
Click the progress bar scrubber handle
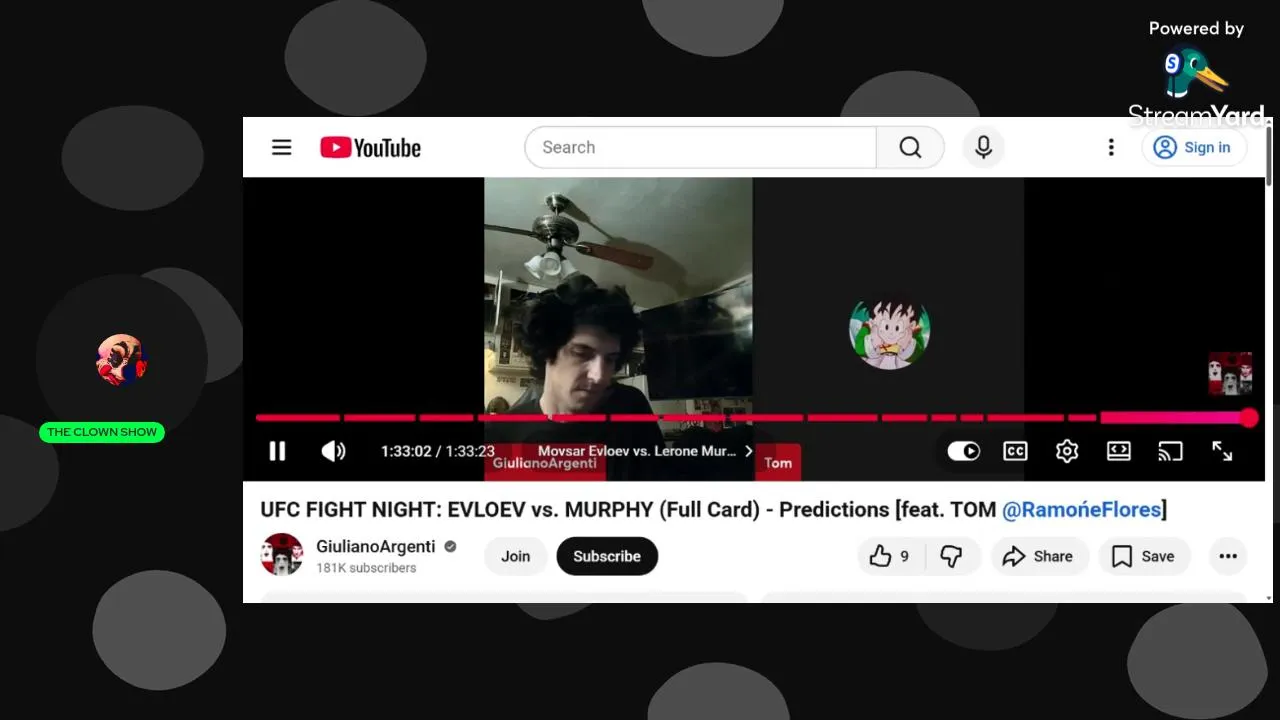coord(1249,418)
